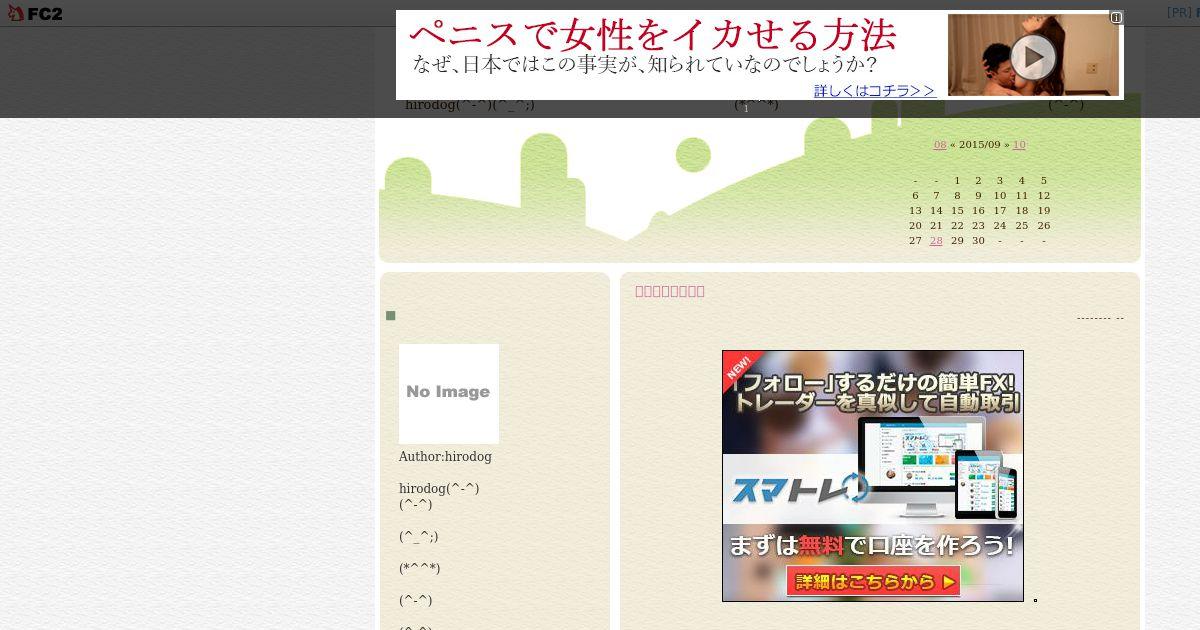The image size is (1200, 630).
Task: Click the Author:hirodog text
Action: 445,457
